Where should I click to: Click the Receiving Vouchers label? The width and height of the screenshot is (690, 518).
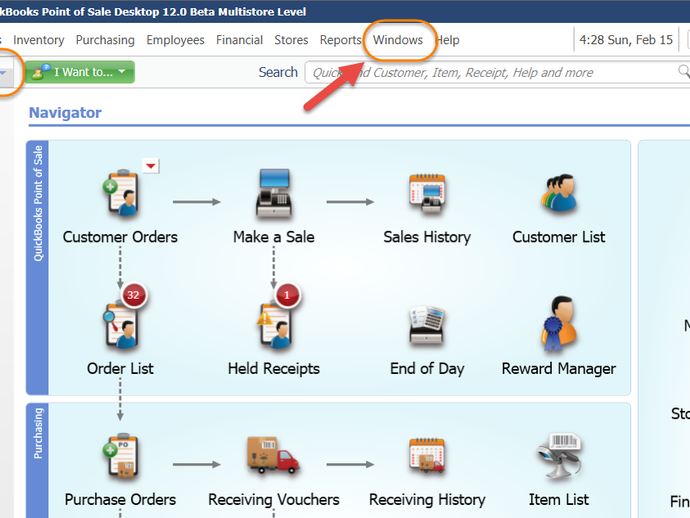point(274,500)
